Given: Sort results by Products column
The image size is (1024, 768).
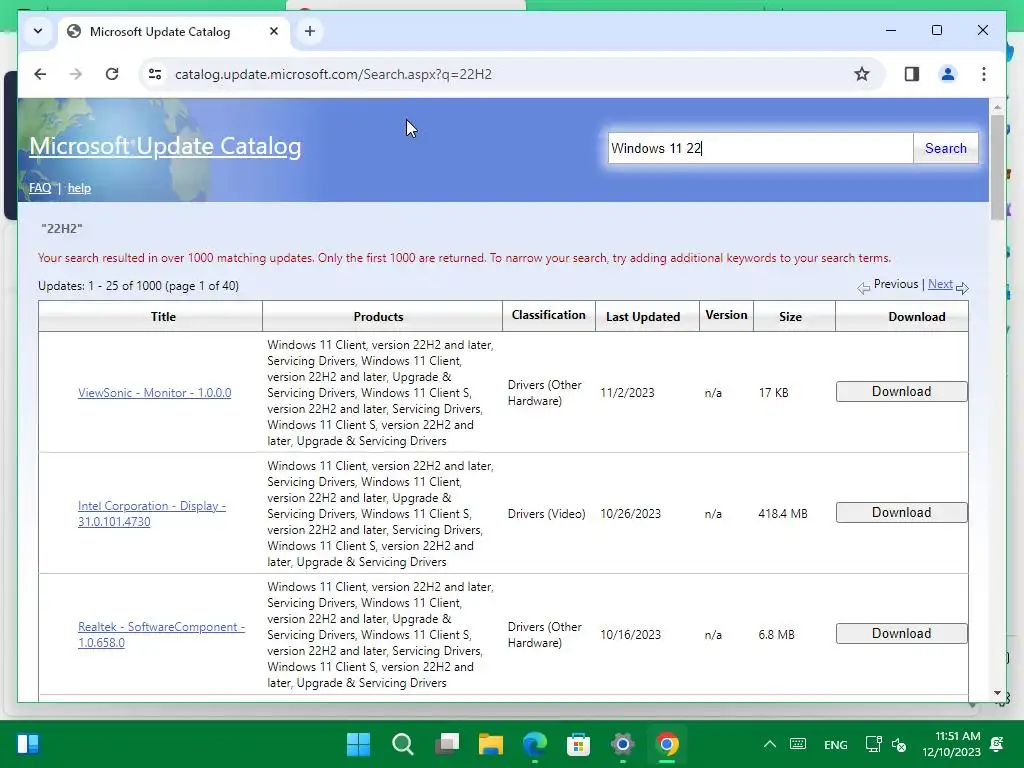Looking at the screenshot, I should (378, 317).
